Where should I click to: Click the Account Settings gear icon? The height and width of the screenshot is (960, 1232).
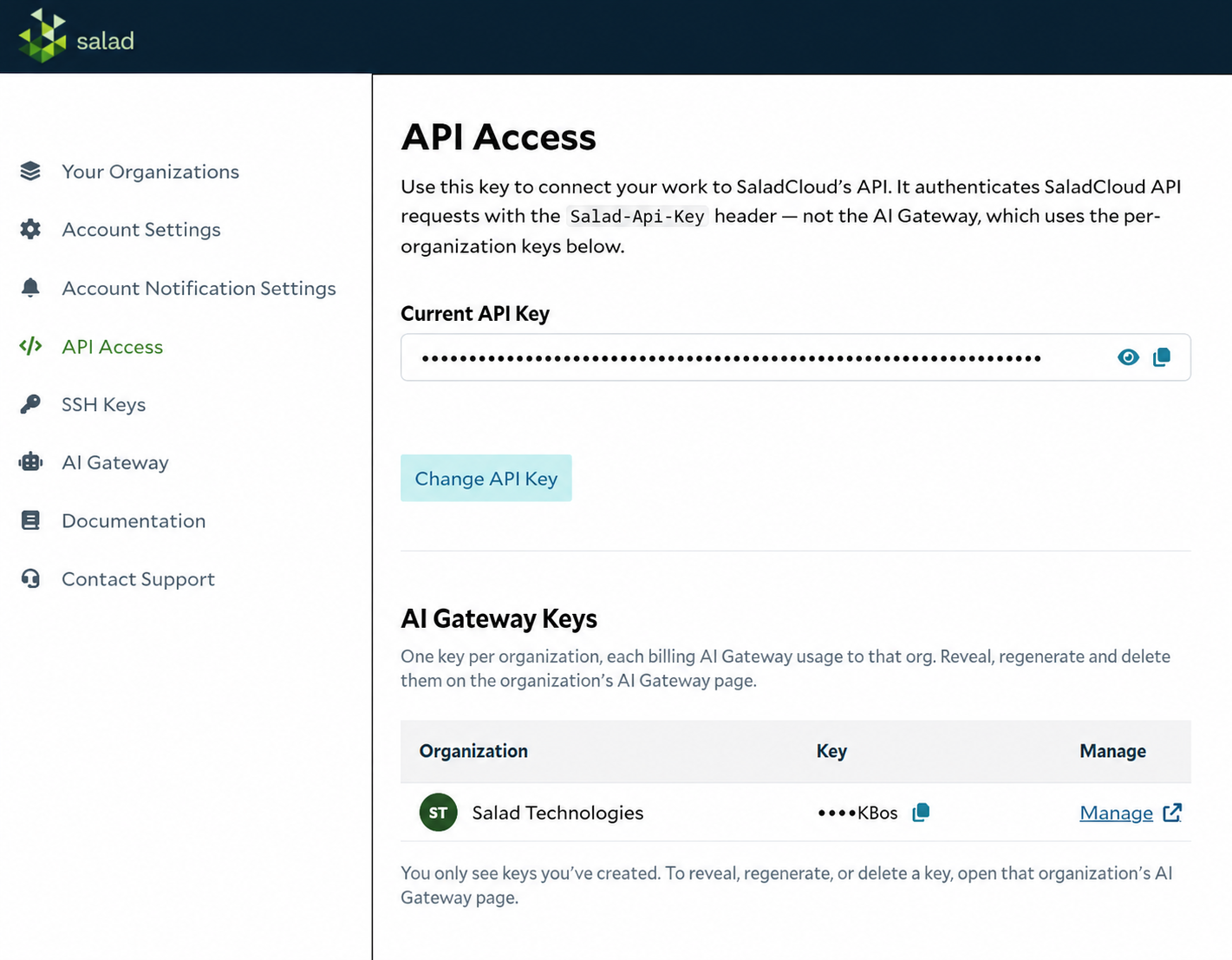pyautogui.click(x=30, y=229)
